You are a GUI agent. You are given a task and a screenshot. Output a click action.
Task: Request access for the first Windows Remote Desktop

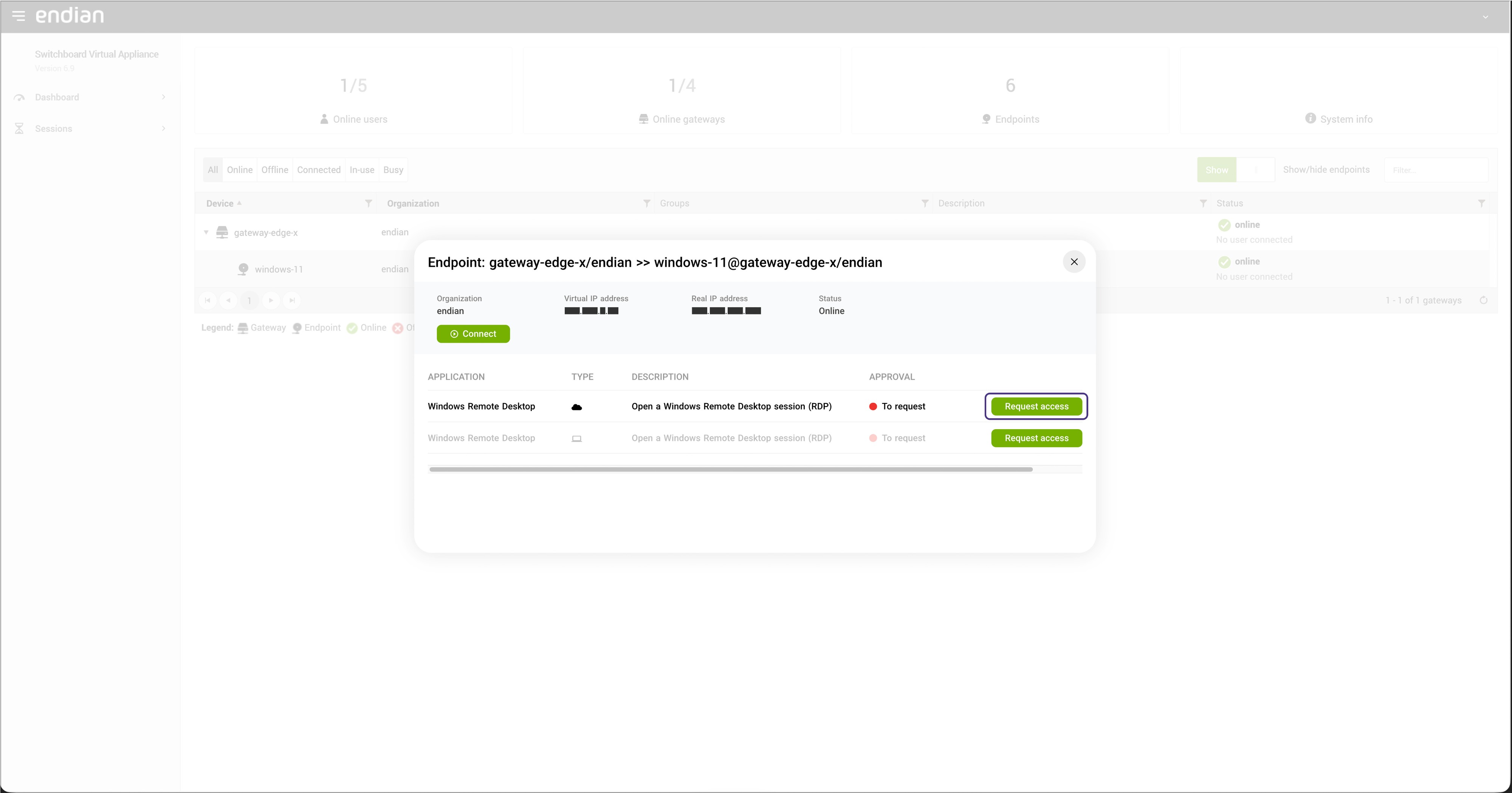(x=1036, y=407)
